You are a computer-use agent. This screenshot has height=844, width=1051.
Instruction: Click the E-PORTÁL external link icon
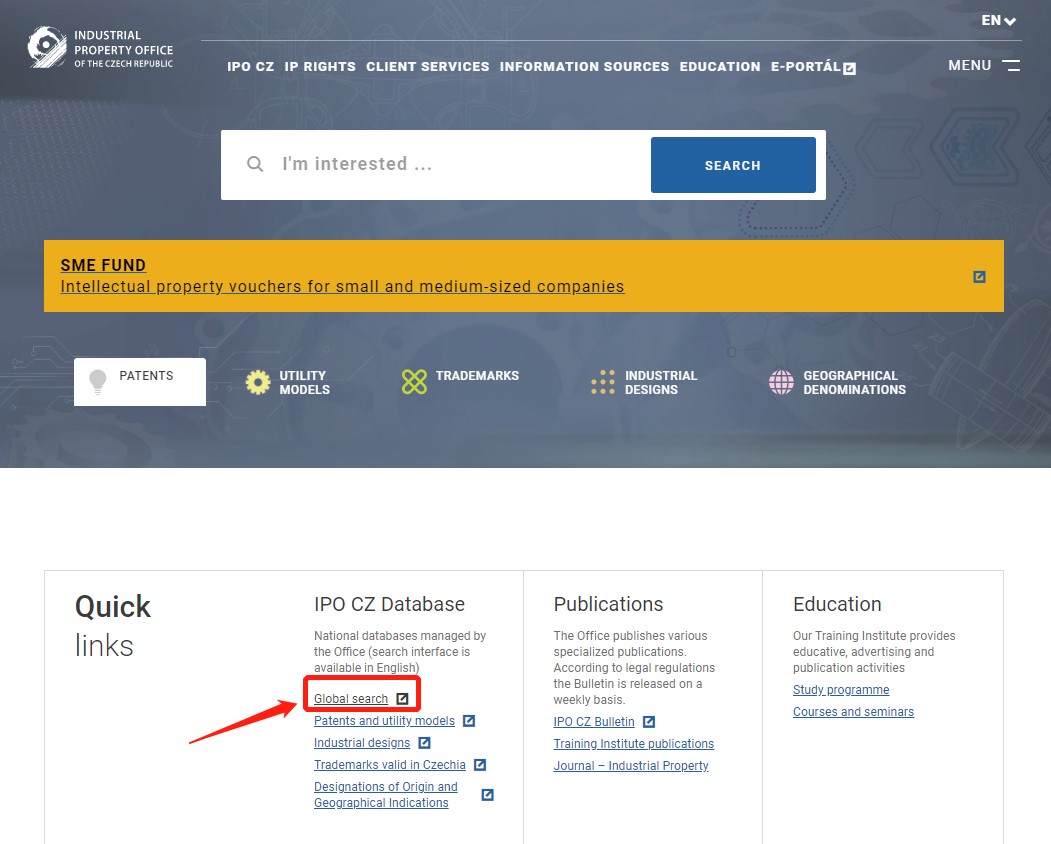tap(849, 68)
